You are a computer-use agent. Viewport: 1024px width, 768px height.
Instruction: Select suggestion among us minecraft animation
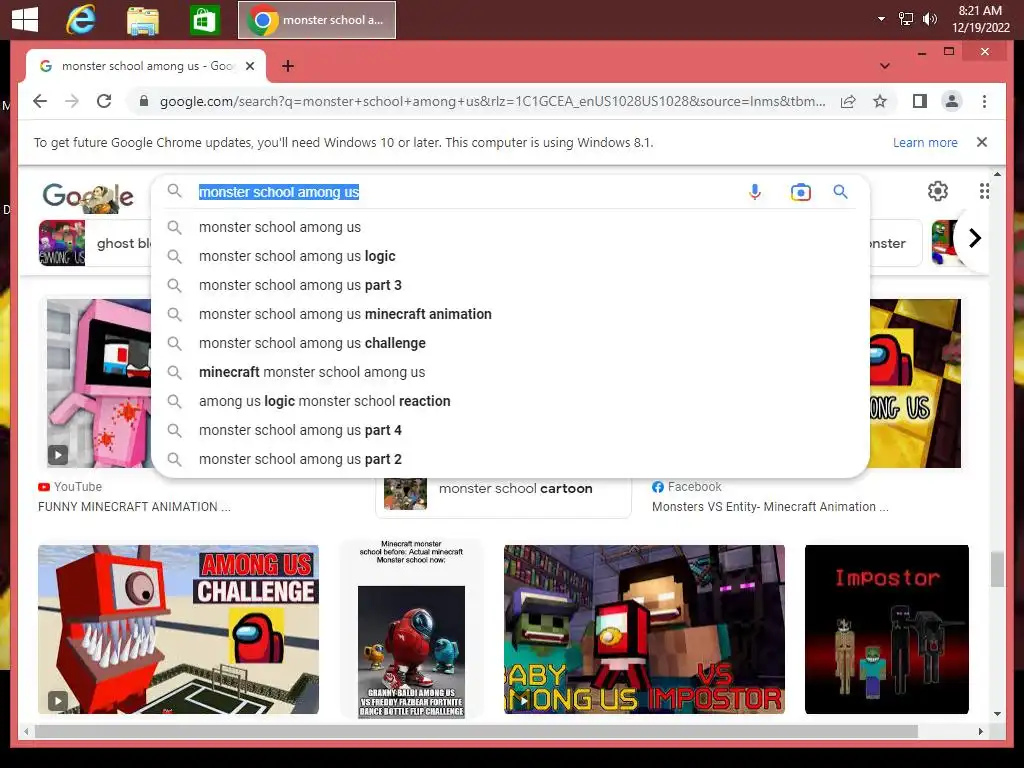510,314
